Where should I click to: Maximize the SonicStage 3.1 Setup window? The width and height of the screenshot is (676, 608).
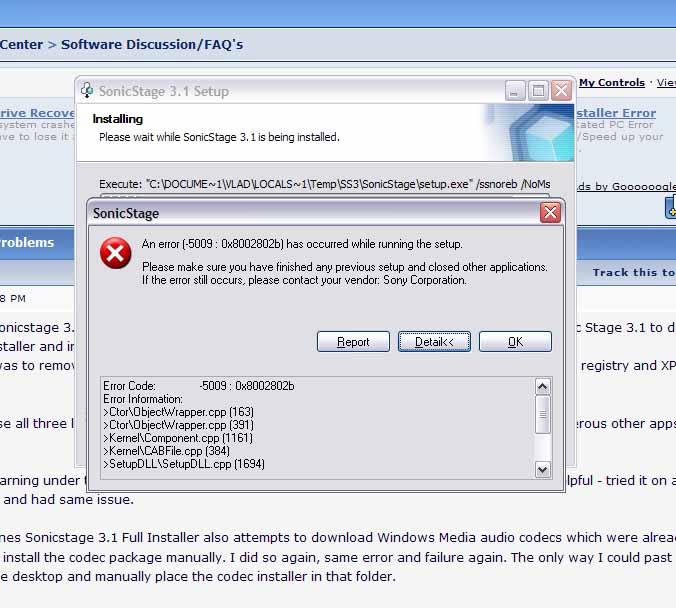[538, 91]
